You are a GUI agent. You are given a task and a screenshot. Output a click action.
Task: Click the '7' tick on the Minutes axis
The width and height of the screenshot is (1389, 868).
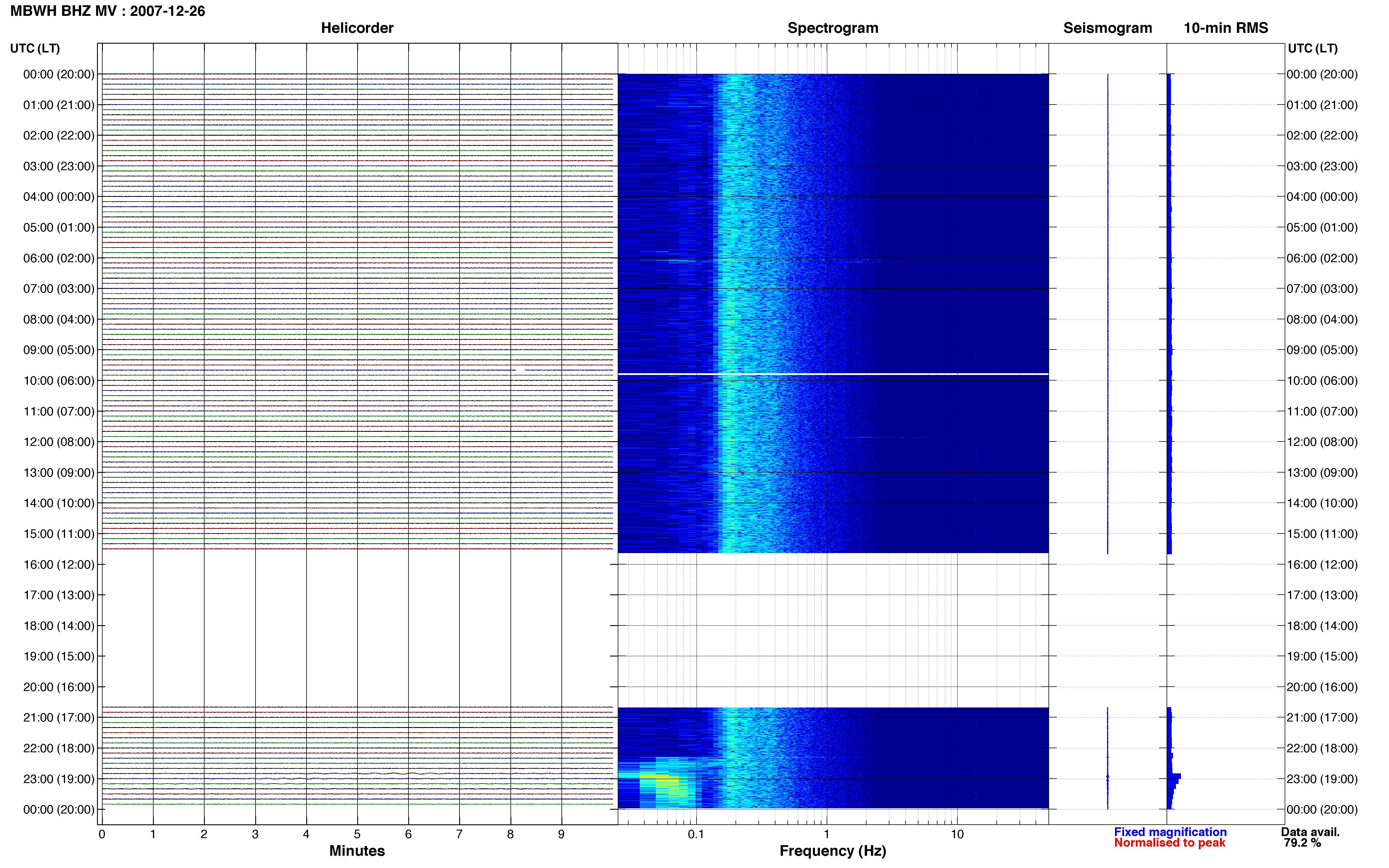[x=459, y=835]
